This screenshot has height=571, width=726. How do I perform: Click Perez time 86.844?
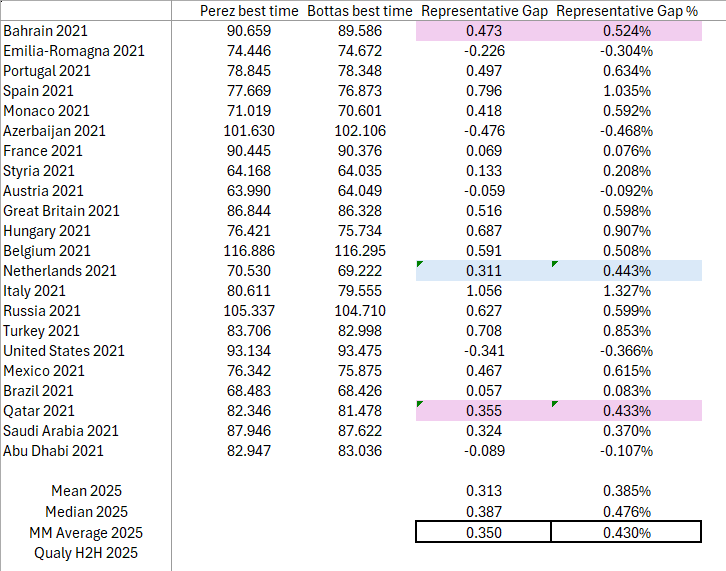tap(249, 211)
